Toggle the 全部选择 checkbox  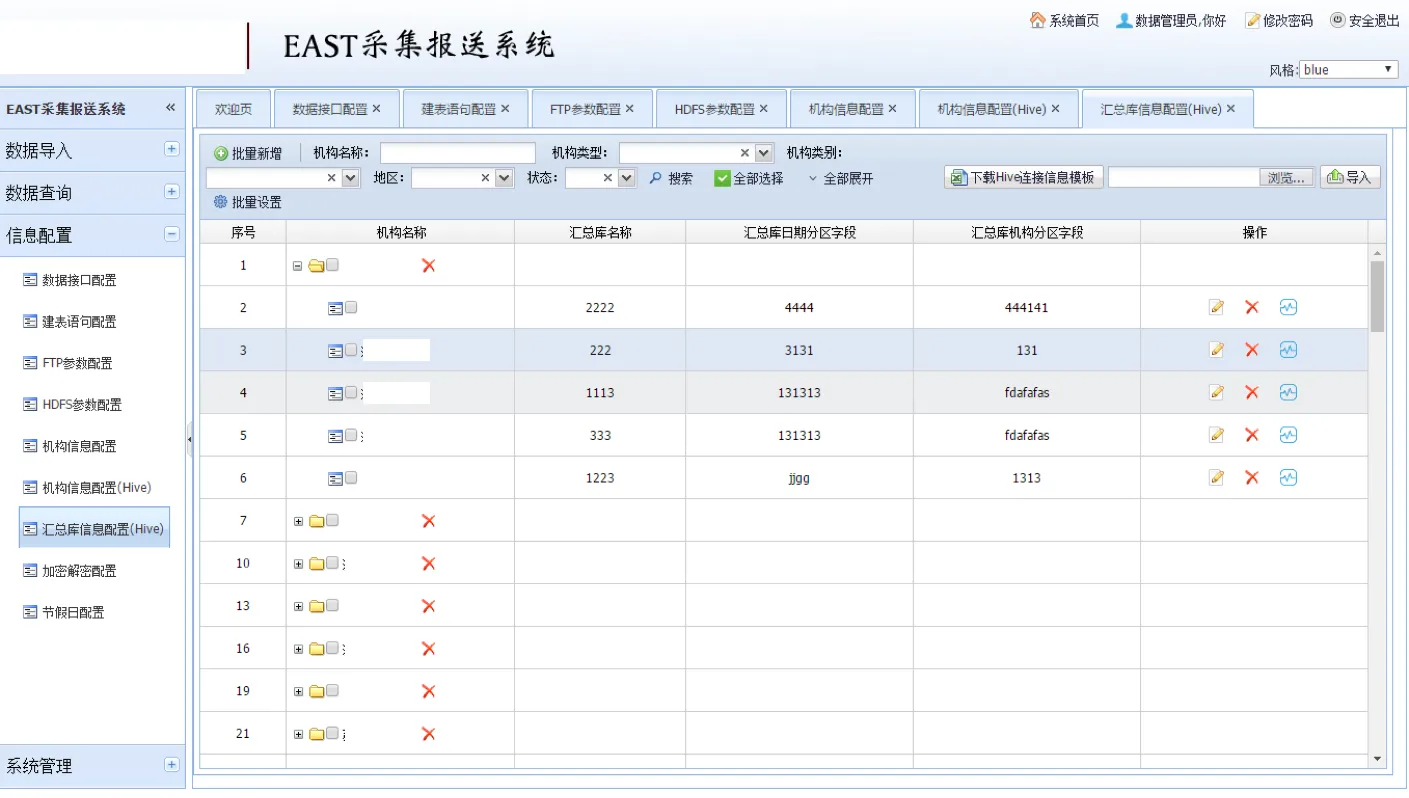[722, 178]
